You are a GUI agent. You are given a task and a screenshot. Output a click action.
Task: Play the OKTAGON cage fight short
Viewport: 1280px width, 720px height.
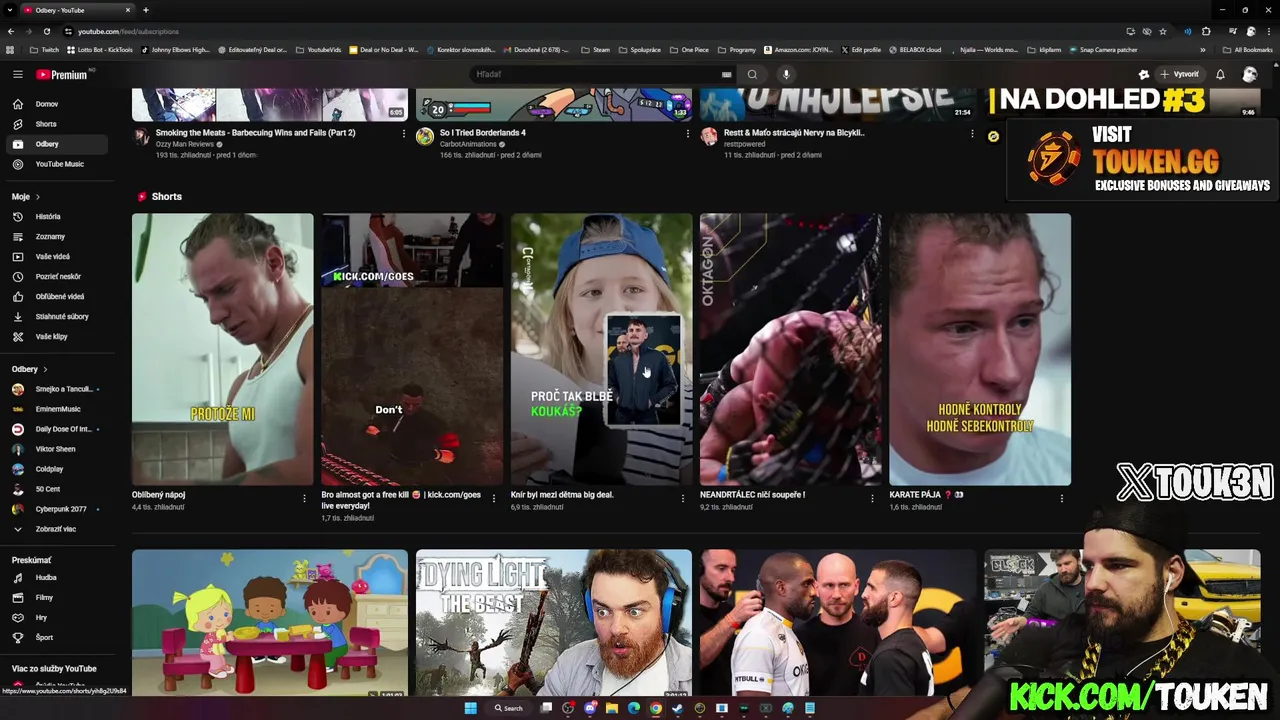(790, 349)
